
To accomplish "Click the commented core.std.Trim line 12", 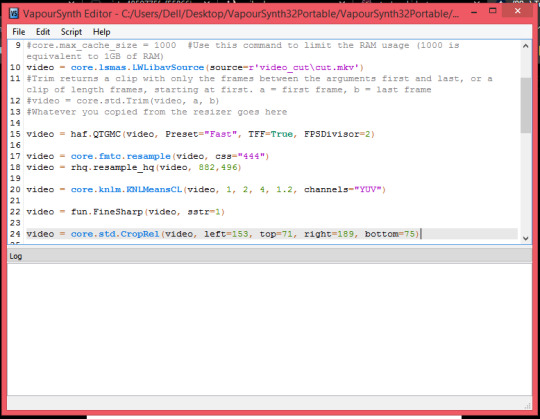I will [123, 101].
